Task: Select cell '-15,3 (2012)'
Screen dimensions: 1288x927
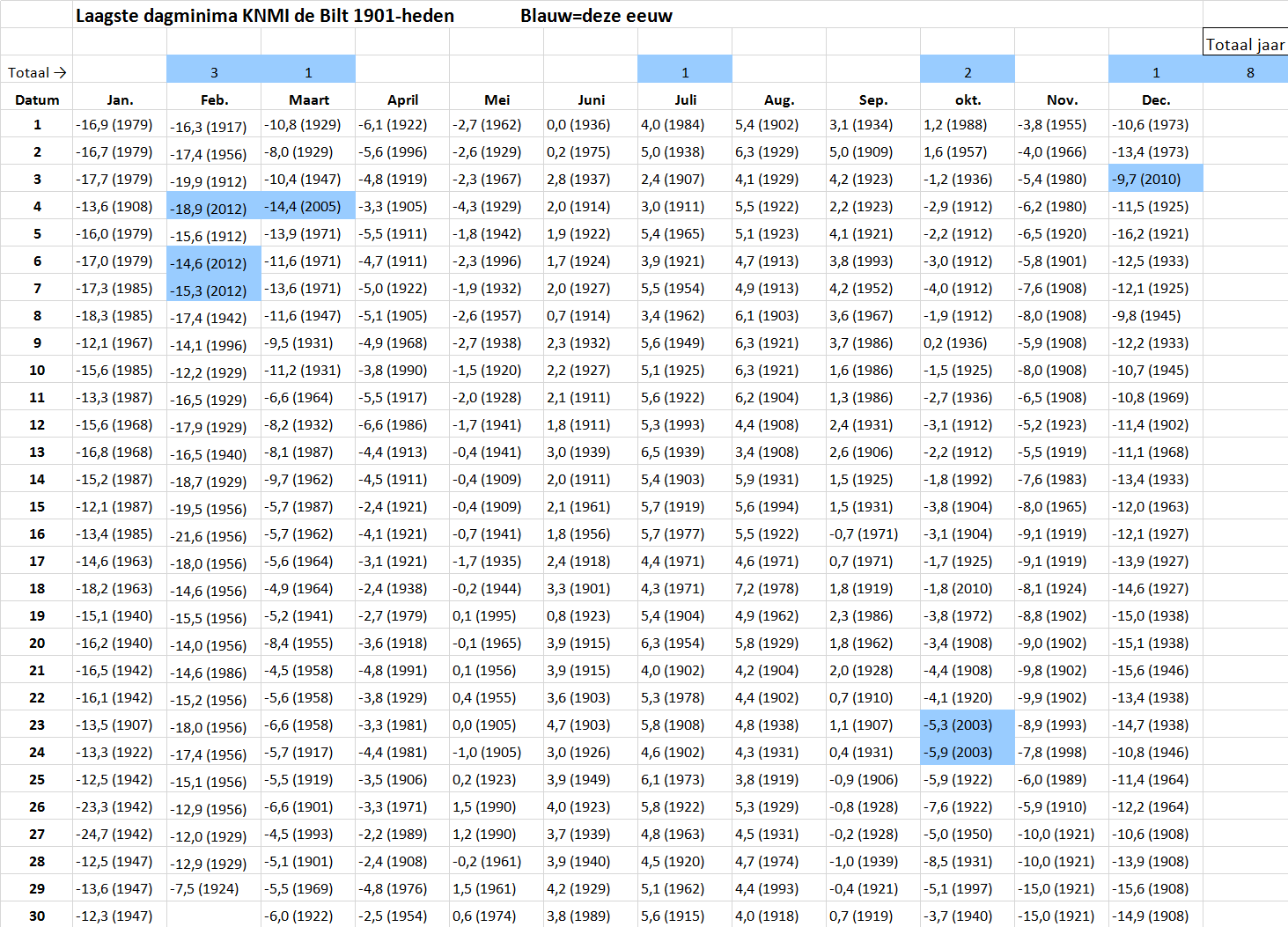Action: tap(214, 290)
